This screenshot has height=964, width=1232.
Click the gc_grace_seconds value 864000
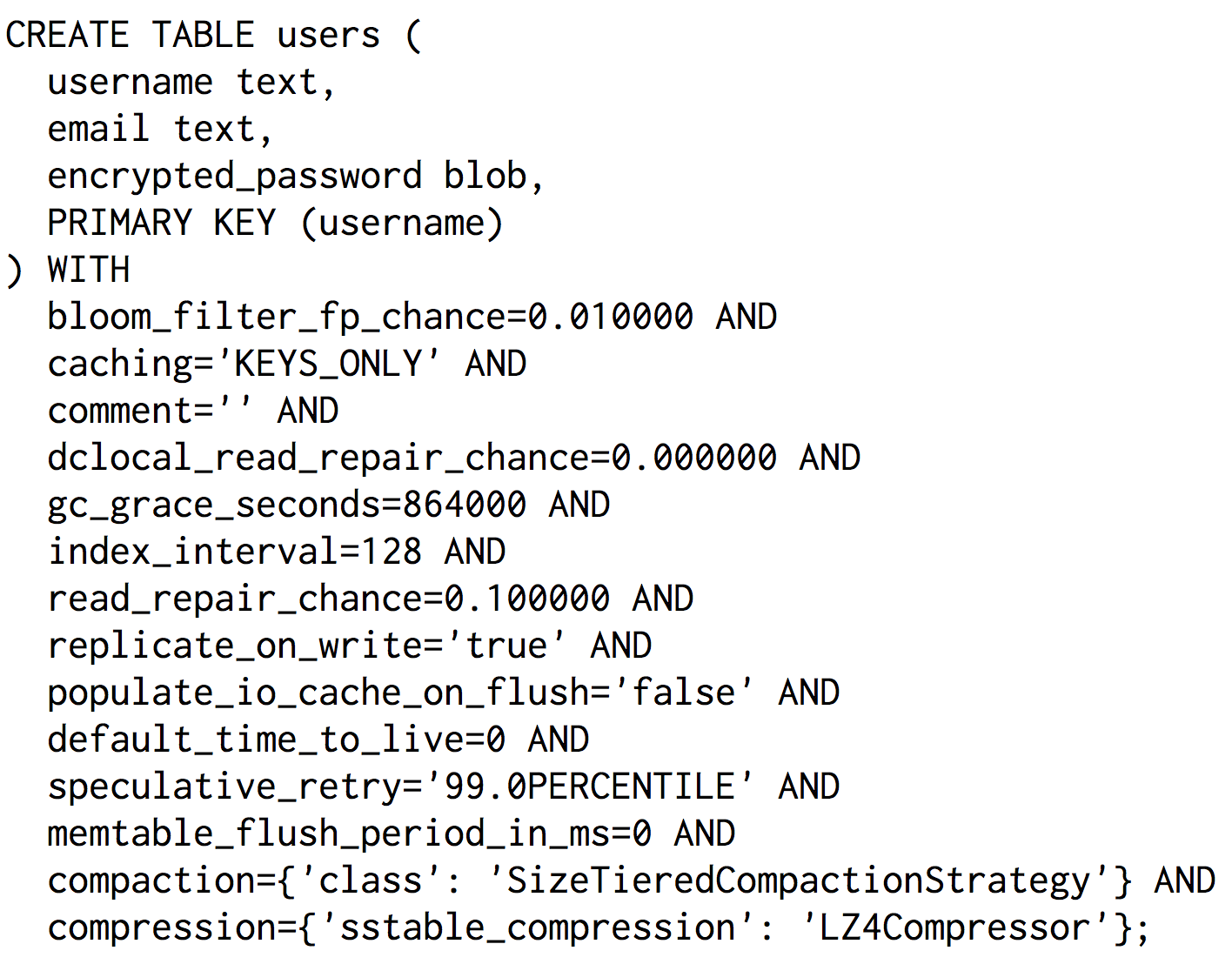[x=465, y=505]
